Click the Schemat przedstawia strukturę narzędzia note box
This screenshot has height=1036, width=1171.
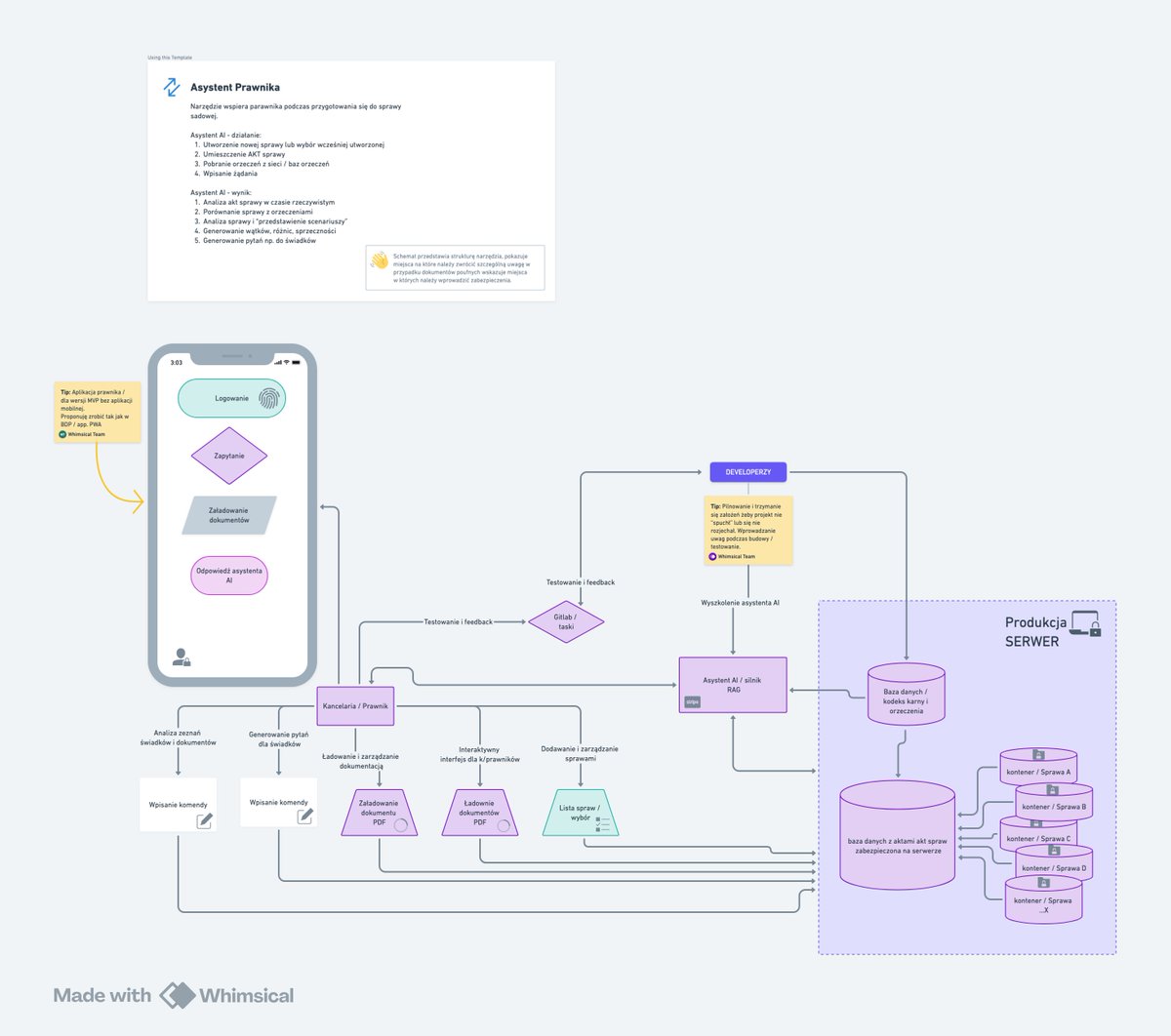(455, 267)
